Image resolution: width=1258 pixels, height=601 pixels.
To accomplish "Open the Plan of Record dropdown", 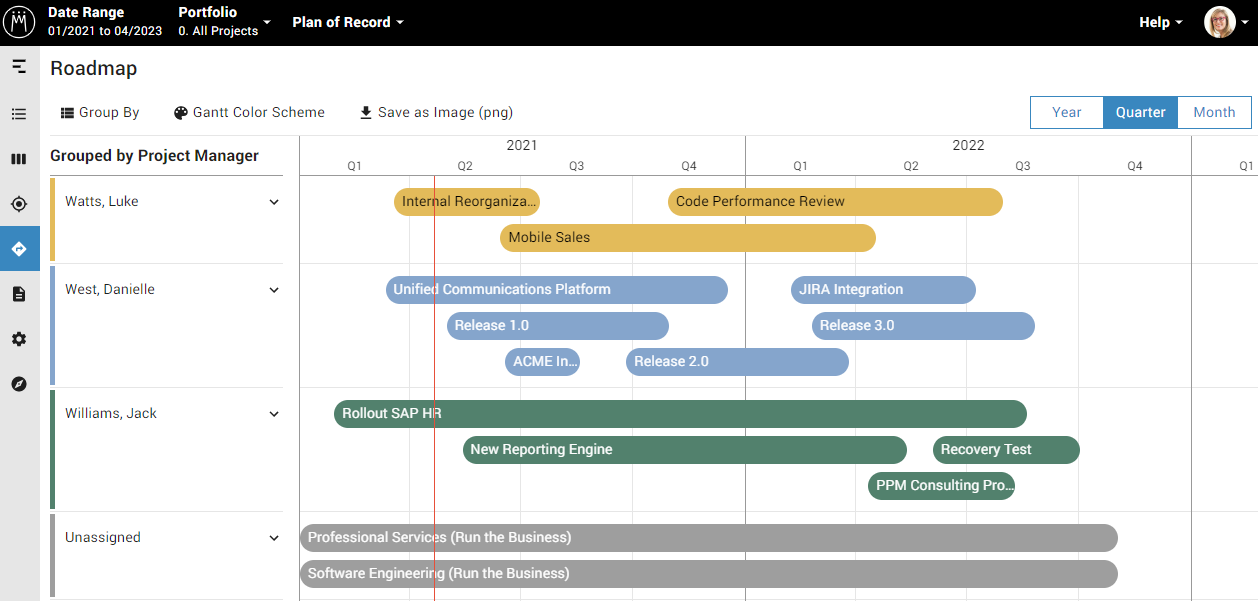I will [348, 22].
